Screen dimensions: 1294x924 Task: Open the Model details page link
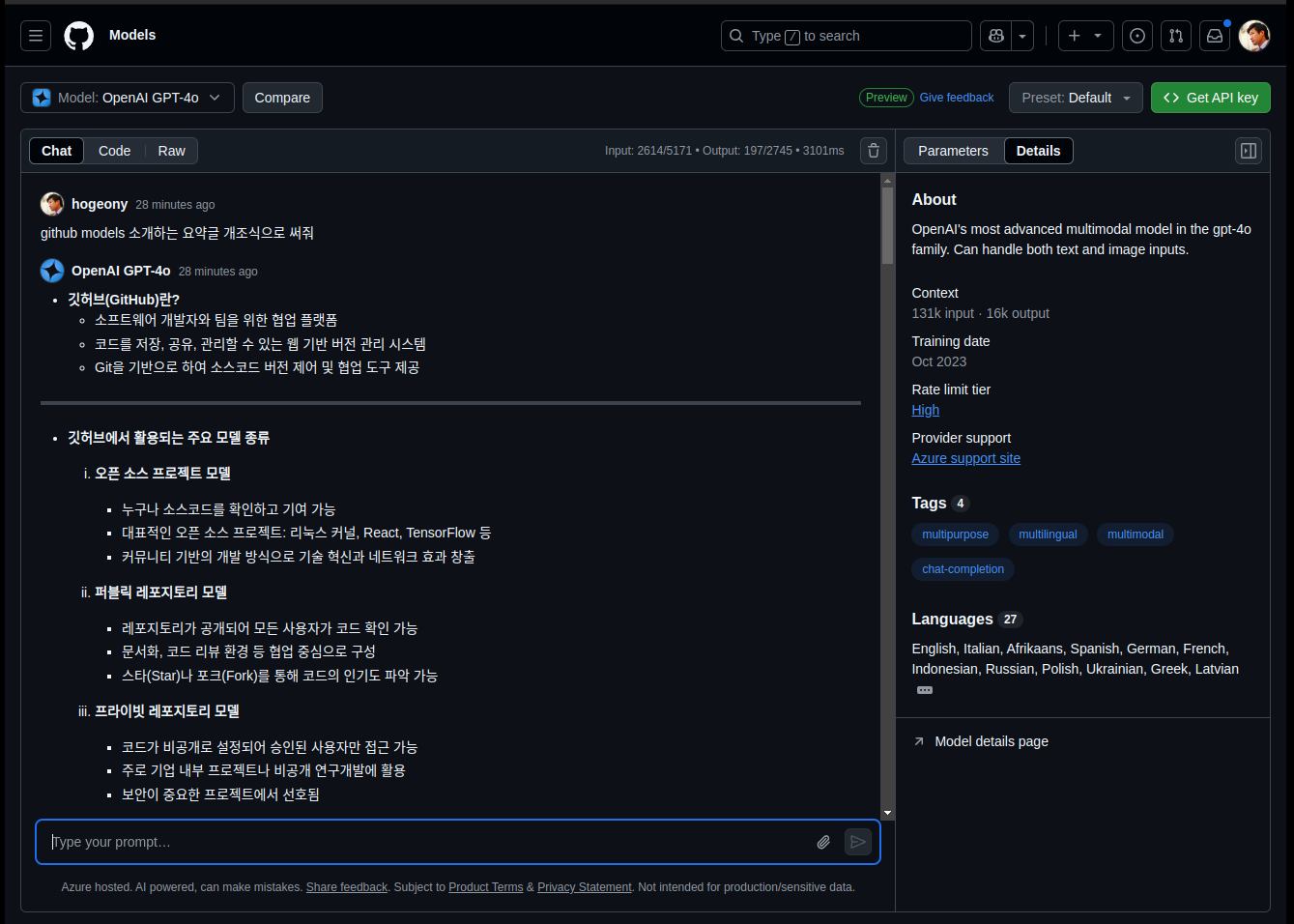(992, 741)
